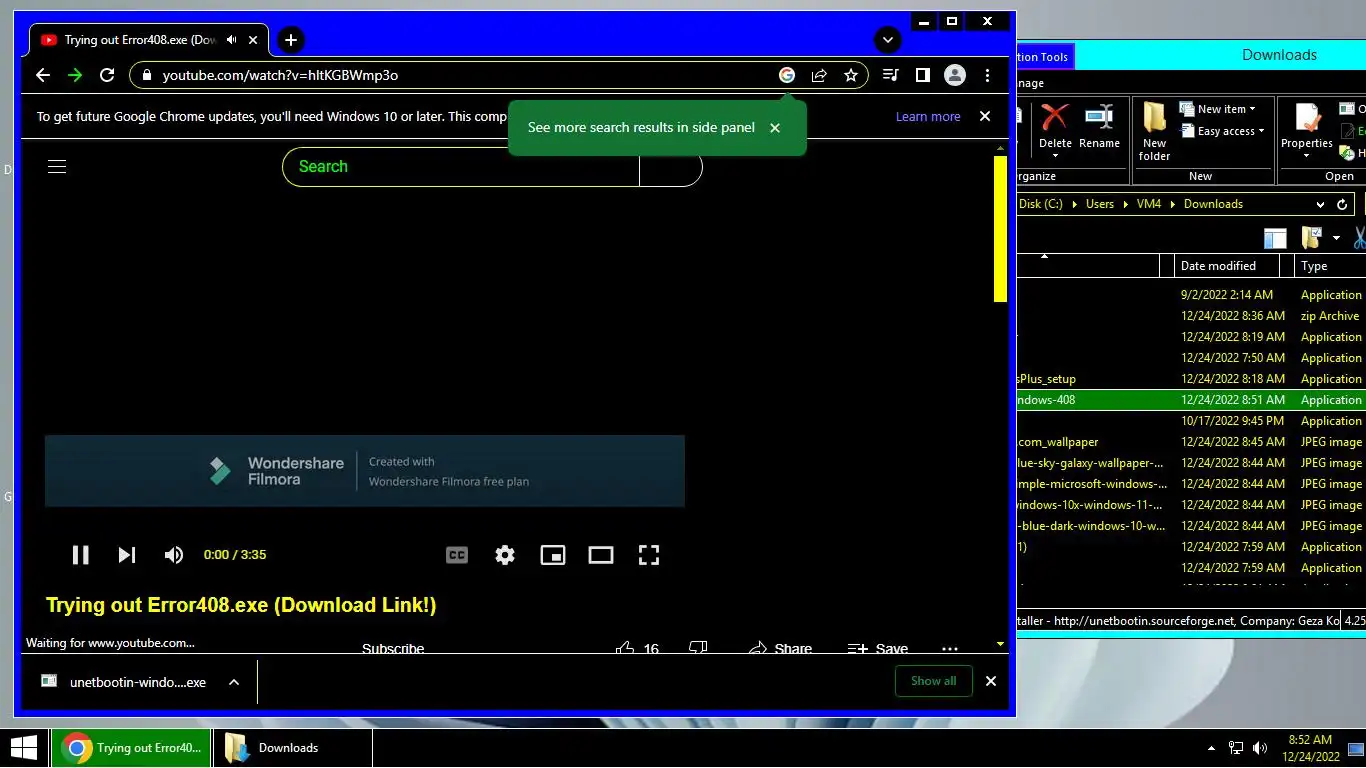Open Chrome media controls icon

pos(891,75)
